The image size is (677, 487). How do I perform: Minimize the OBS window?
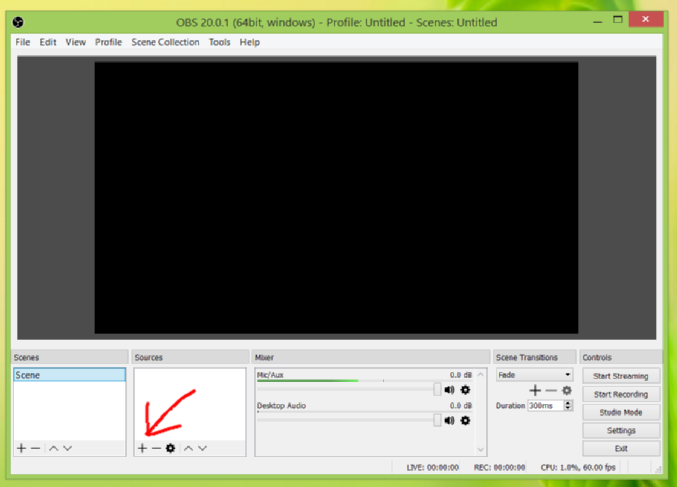598,20
